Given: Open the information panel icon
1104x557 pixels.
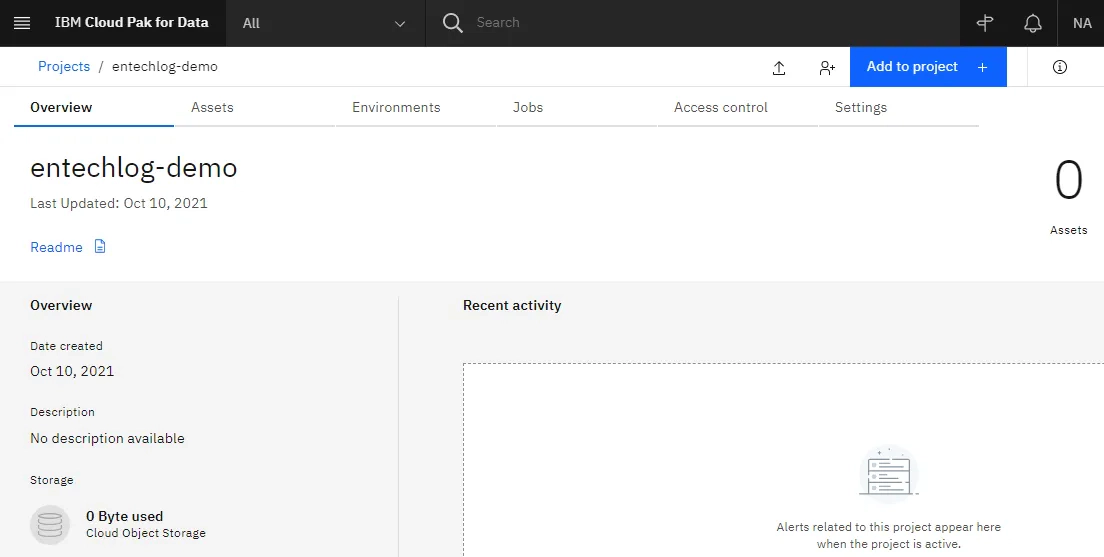Looking at the screenshot, I should point(1060,67).
